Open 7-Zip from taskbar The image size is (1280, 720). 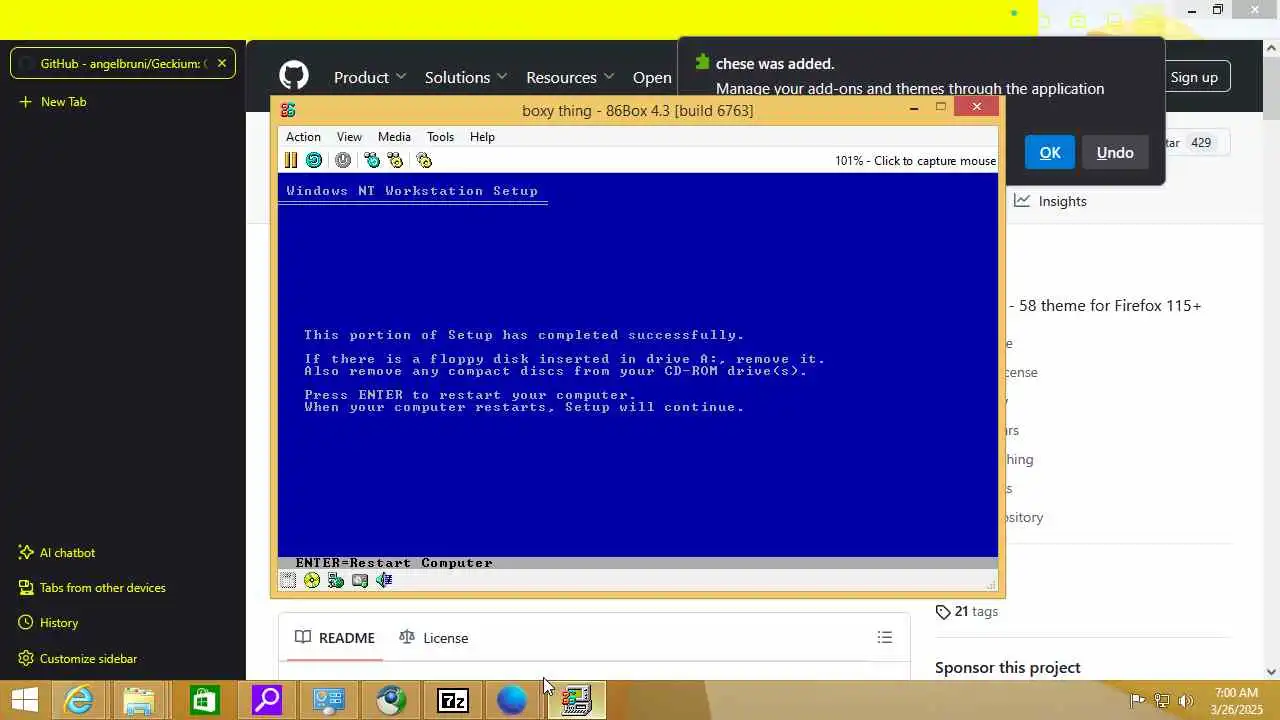tap(453, 700)
